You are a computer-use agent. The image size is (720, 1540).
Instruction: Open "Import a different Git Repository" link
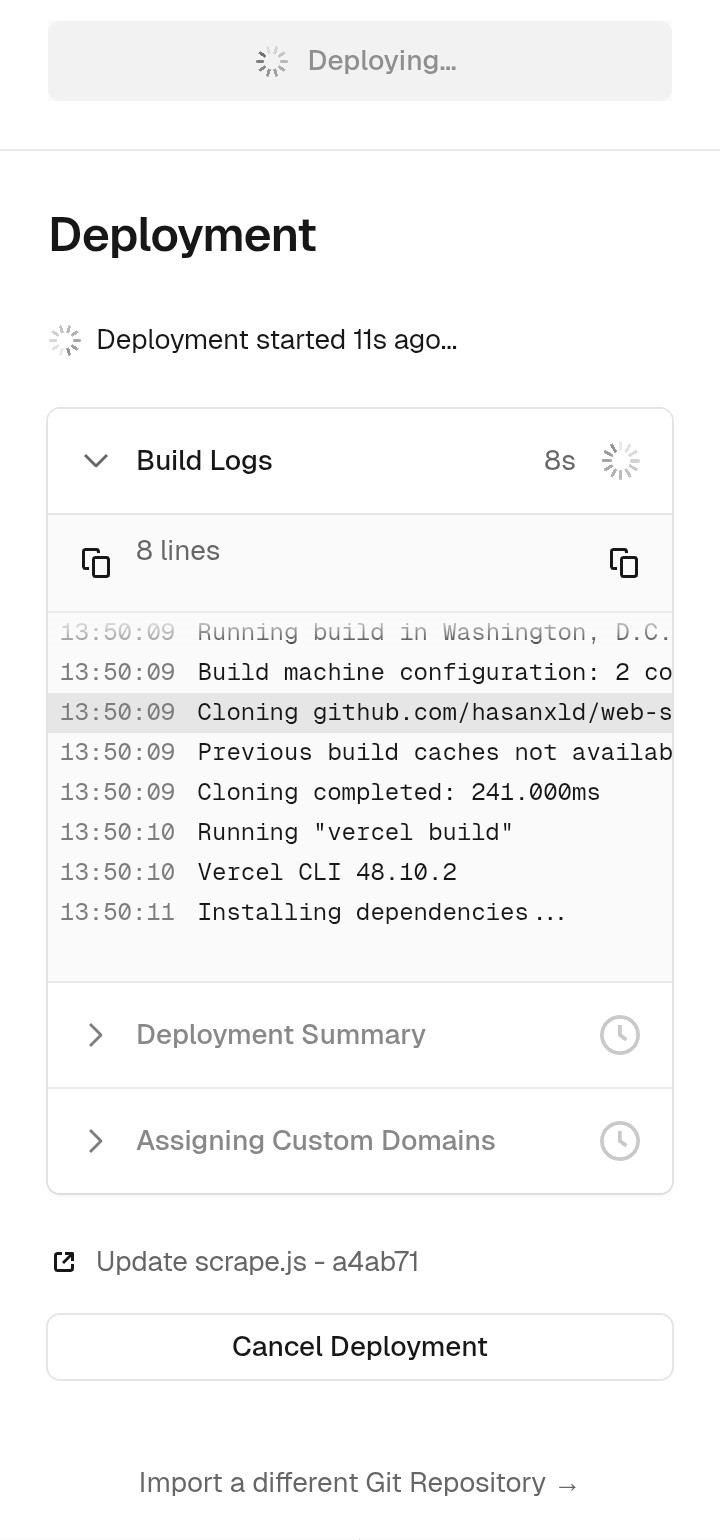[359, 1483]
